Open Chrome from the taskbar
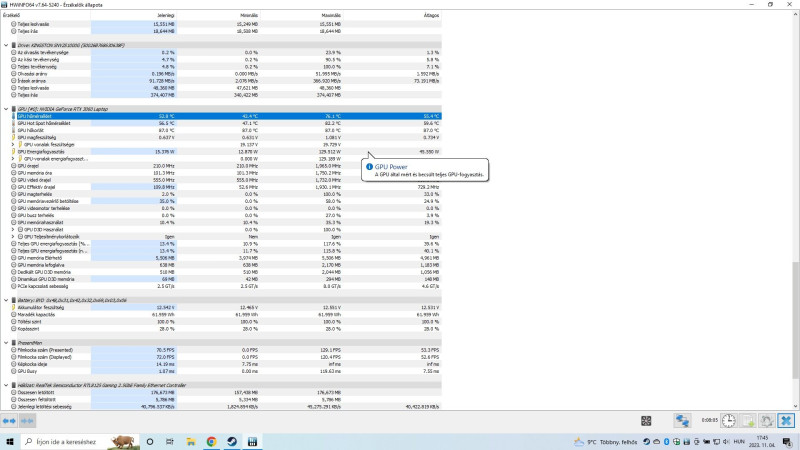This screenshot has height=450, width=800. tap(211, 442)
